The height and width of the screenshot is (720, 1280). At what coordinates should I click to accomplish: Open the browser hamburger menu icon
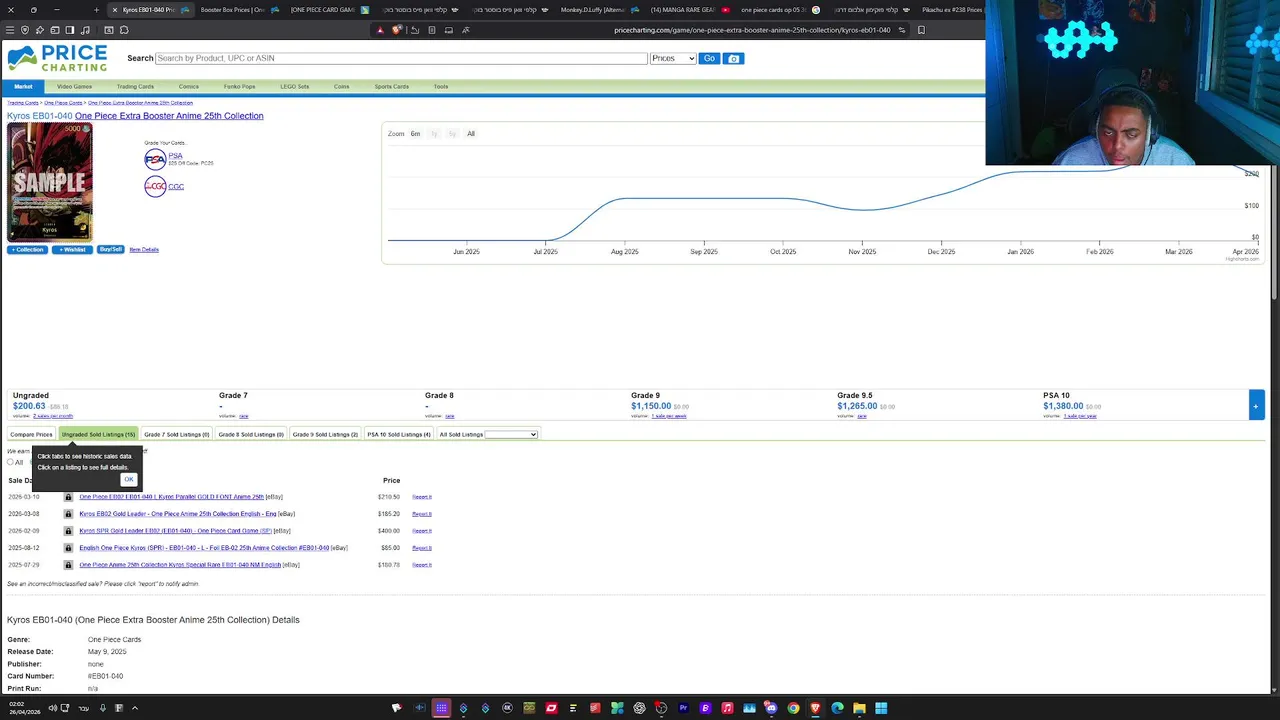[11, 30]
